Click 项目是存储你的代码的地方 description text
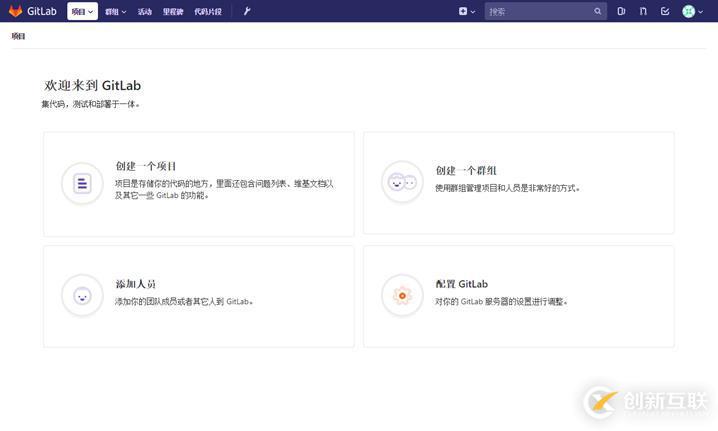The image size is (718, 431). coord(224,189)
